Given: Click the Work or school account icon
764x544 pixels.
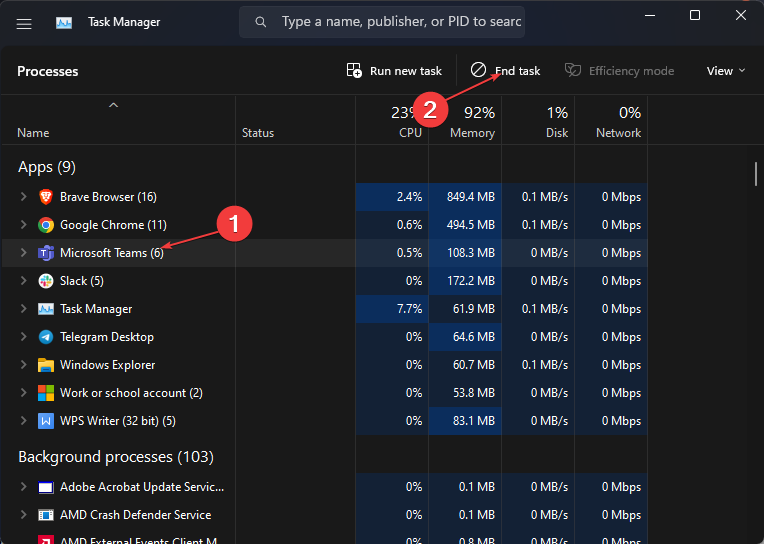Looking at the screenshot, I should [x=46, y=393].
